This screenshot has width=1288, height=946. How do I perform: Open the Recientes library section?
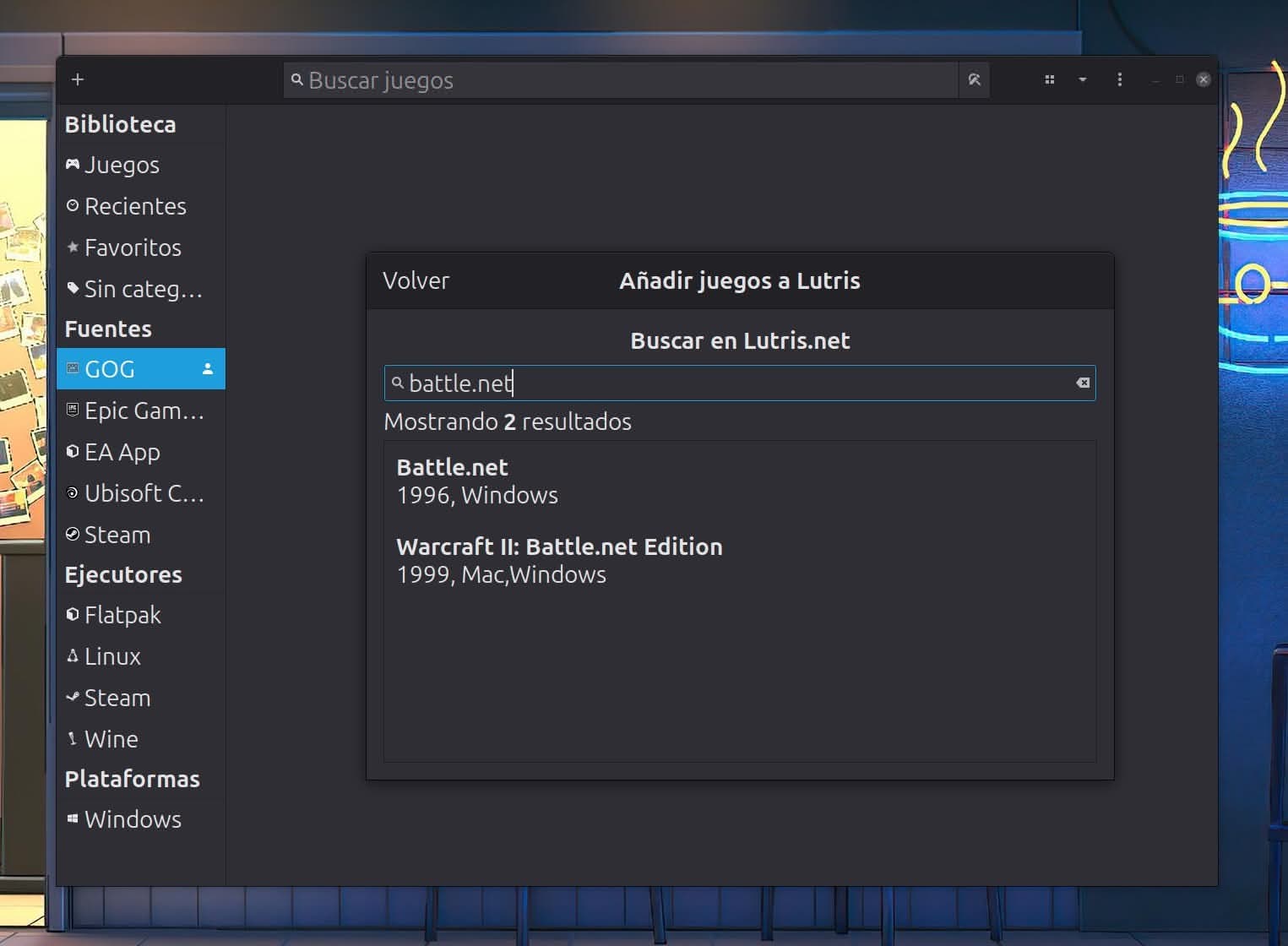tap(135, 206)
